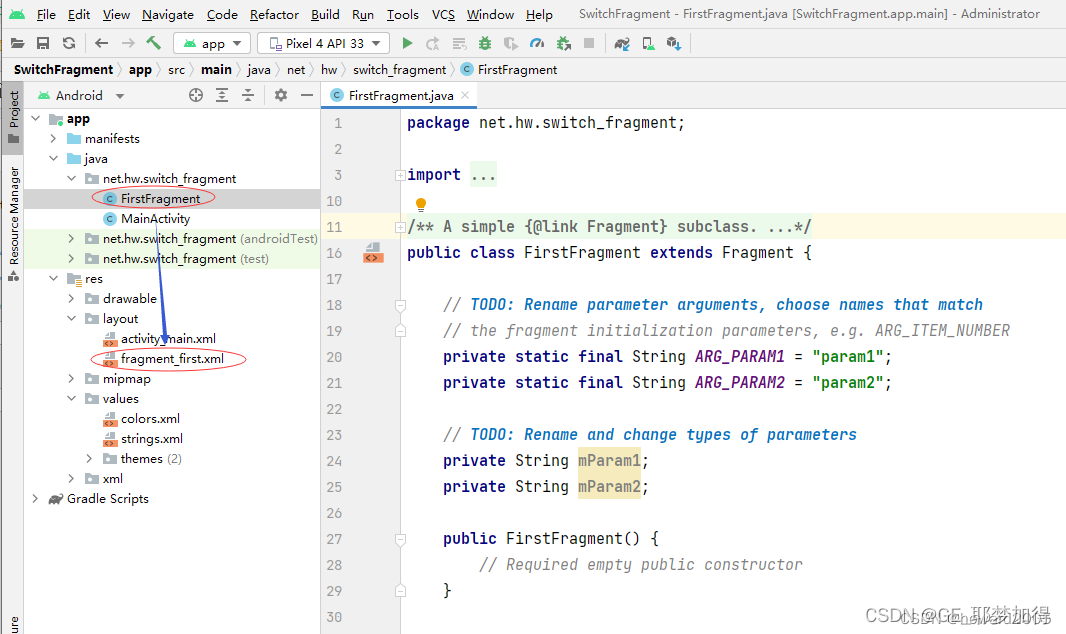Select strings.xml in values folder
1066x634 pixels.
pyautogui.click(x=152, y=439)
